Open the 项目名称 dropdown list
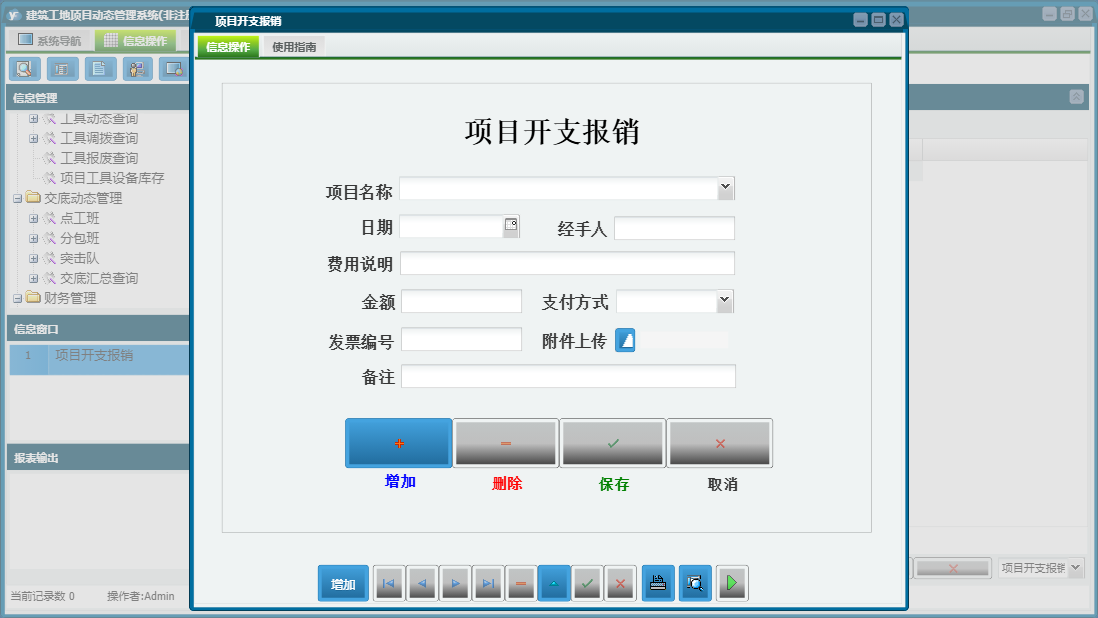This screenshot has width=1098, height=618. (x=725, y=187)
